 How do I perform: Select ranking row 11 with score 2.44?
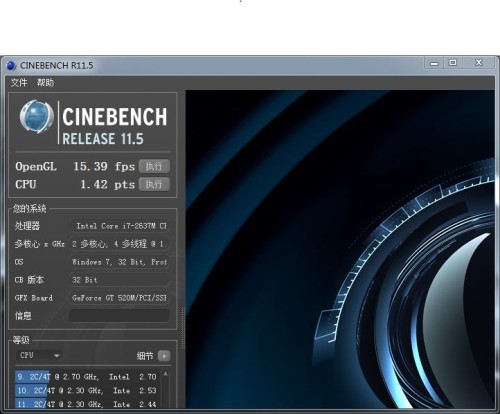(87, 404)
